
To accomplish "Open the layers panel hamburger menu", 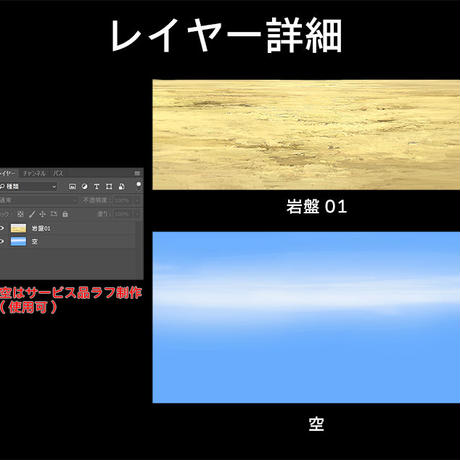I will [x=137, y=173].
